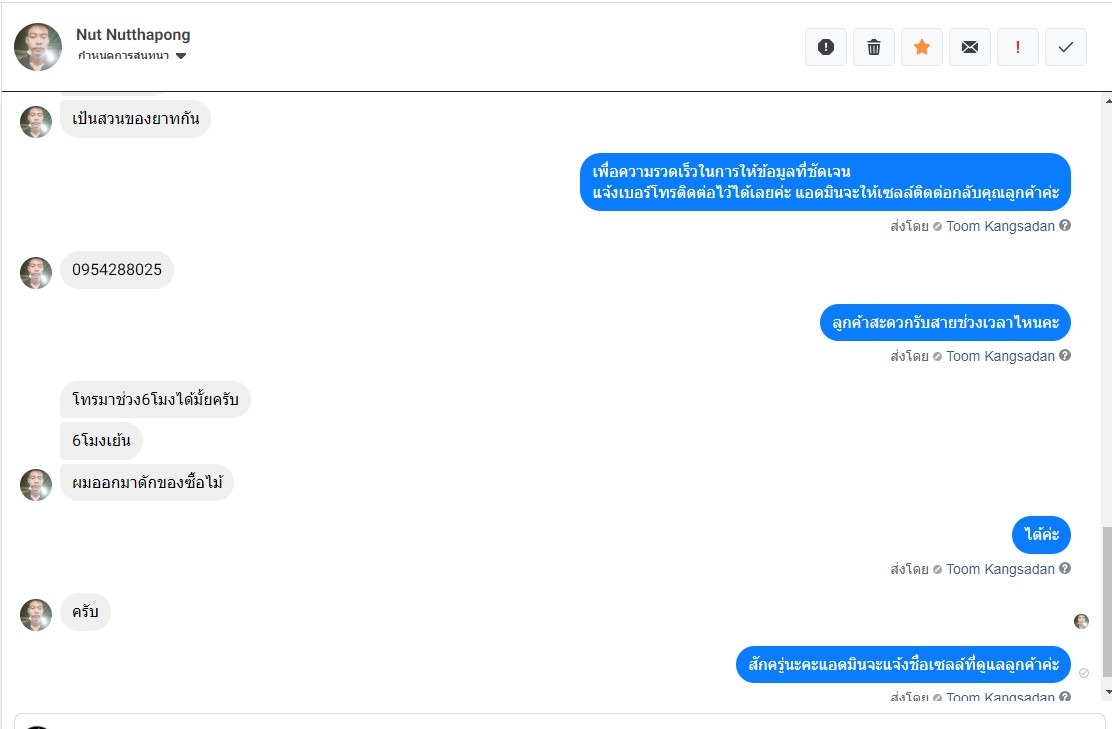The height and width of the screenshot is (729, 1112).
Task: Mark conversation unread with envelope icon
Action: click(970, 47)
